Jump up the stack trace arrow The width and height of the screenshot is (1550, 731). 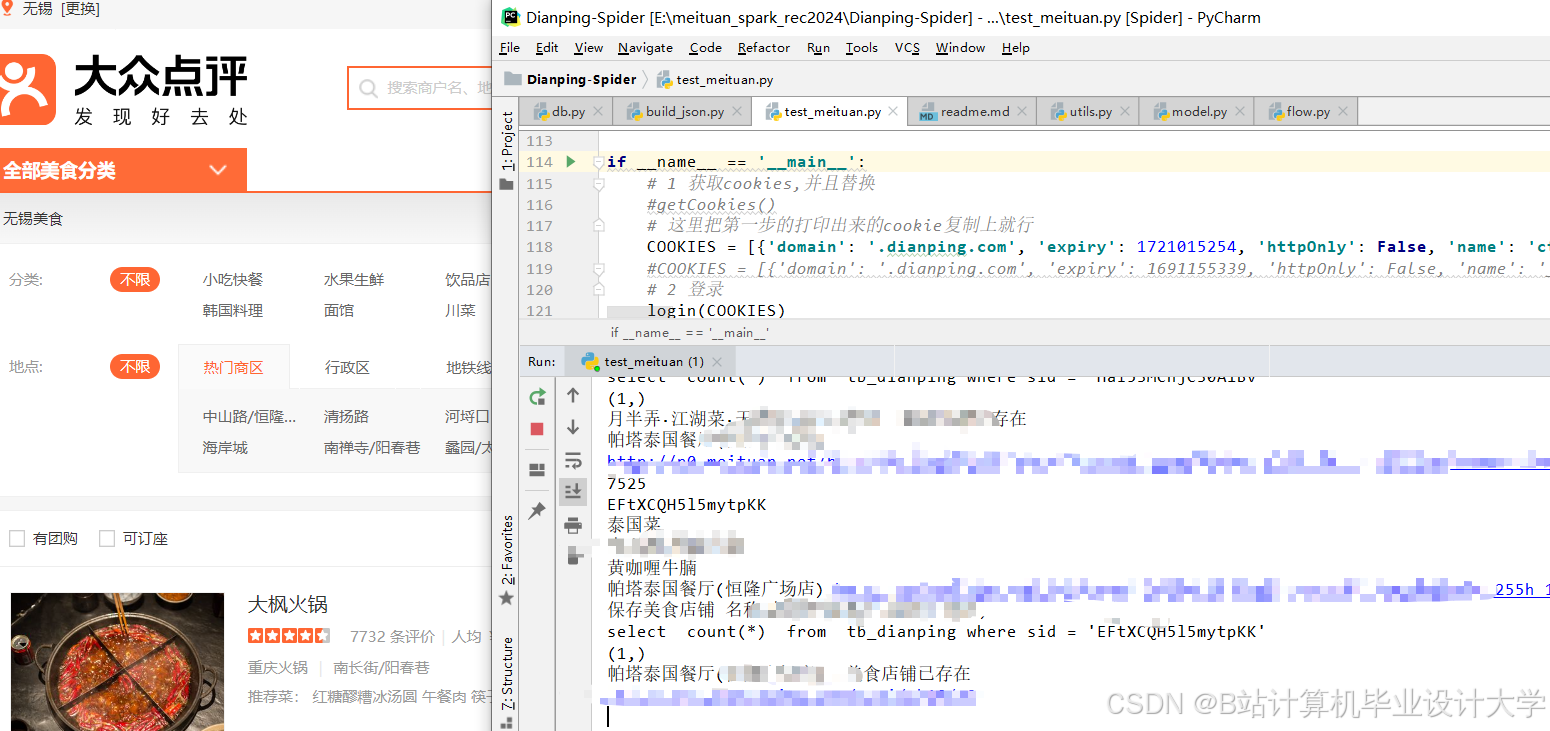(x=573, y=395)
